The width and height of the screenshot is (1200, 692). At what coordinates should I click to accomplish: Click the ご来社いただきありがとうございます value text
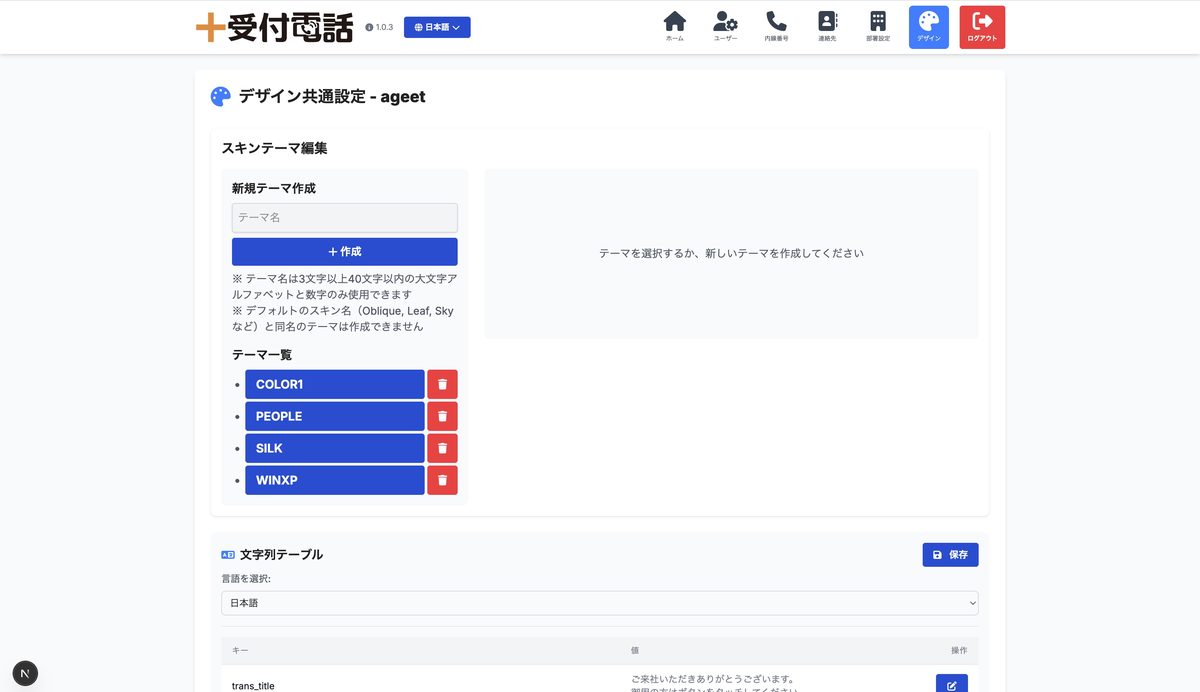coord(712,679)
